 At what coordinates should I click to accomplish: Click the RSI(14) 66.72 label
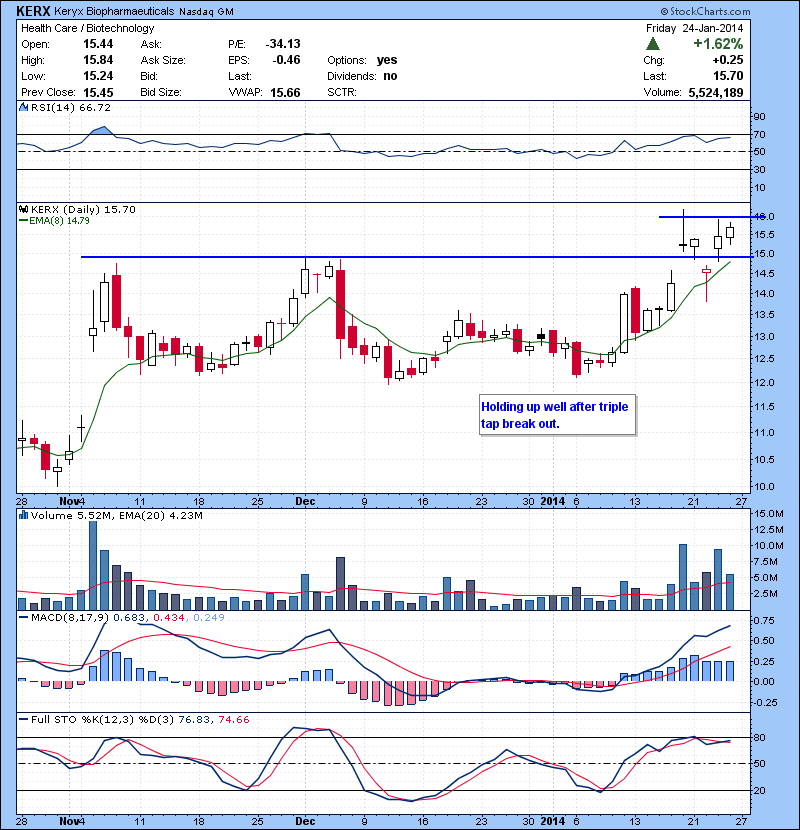pos(71,107)
